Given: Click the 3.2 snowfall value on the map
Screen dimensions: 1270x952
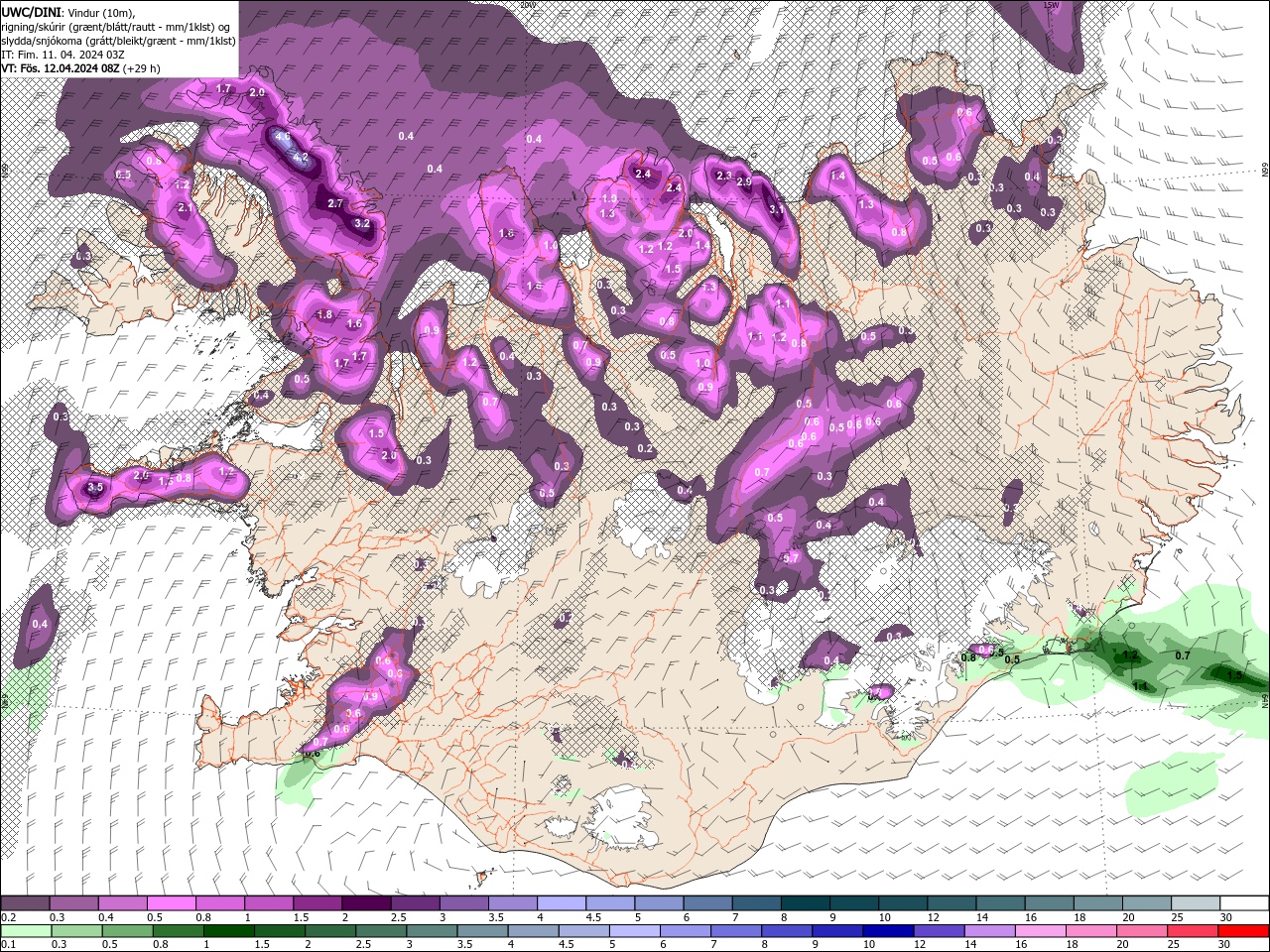Looking at the screenshot, I should (x=362, y=224).
